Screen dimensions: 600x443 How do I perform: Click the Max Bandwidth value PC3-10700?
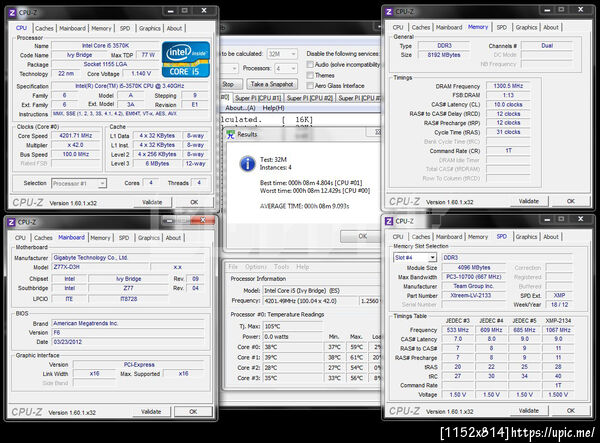click(x=474, y=277)
